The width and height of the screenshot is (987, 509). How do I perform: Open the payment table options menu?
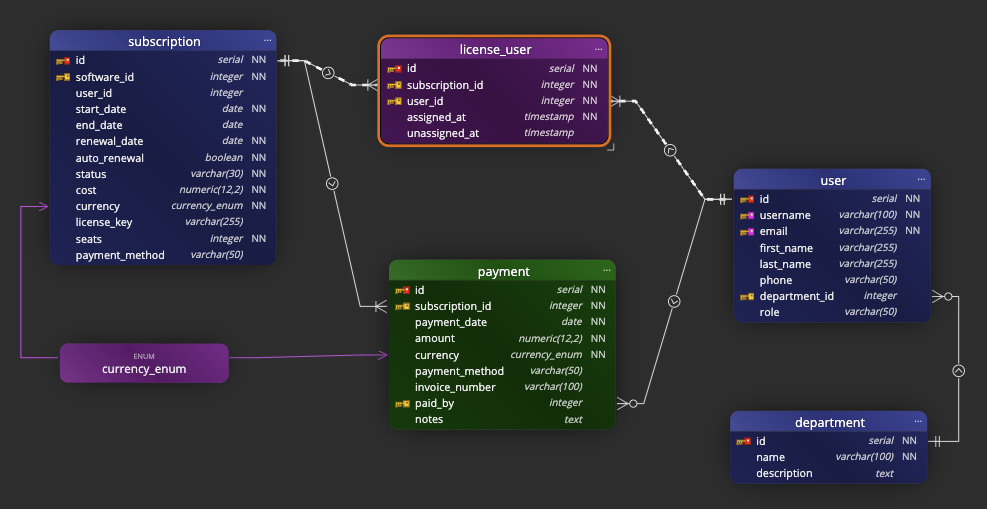click(606, 271)
